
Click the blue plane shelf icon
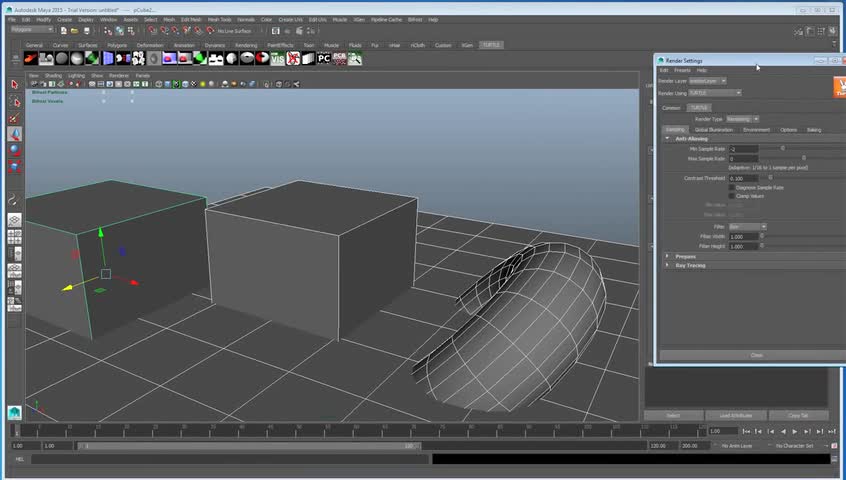pos(108,58)
